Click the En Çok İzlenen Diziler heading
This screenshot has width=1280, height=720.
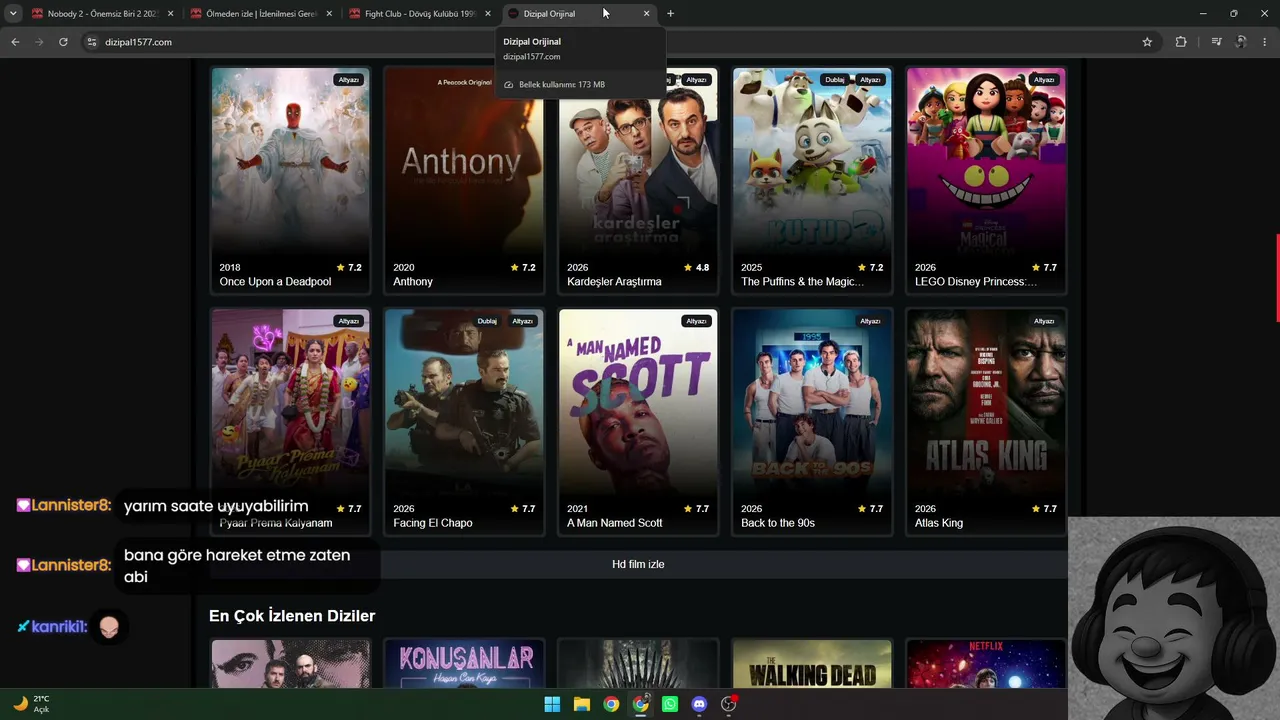[x=292, y=616]
